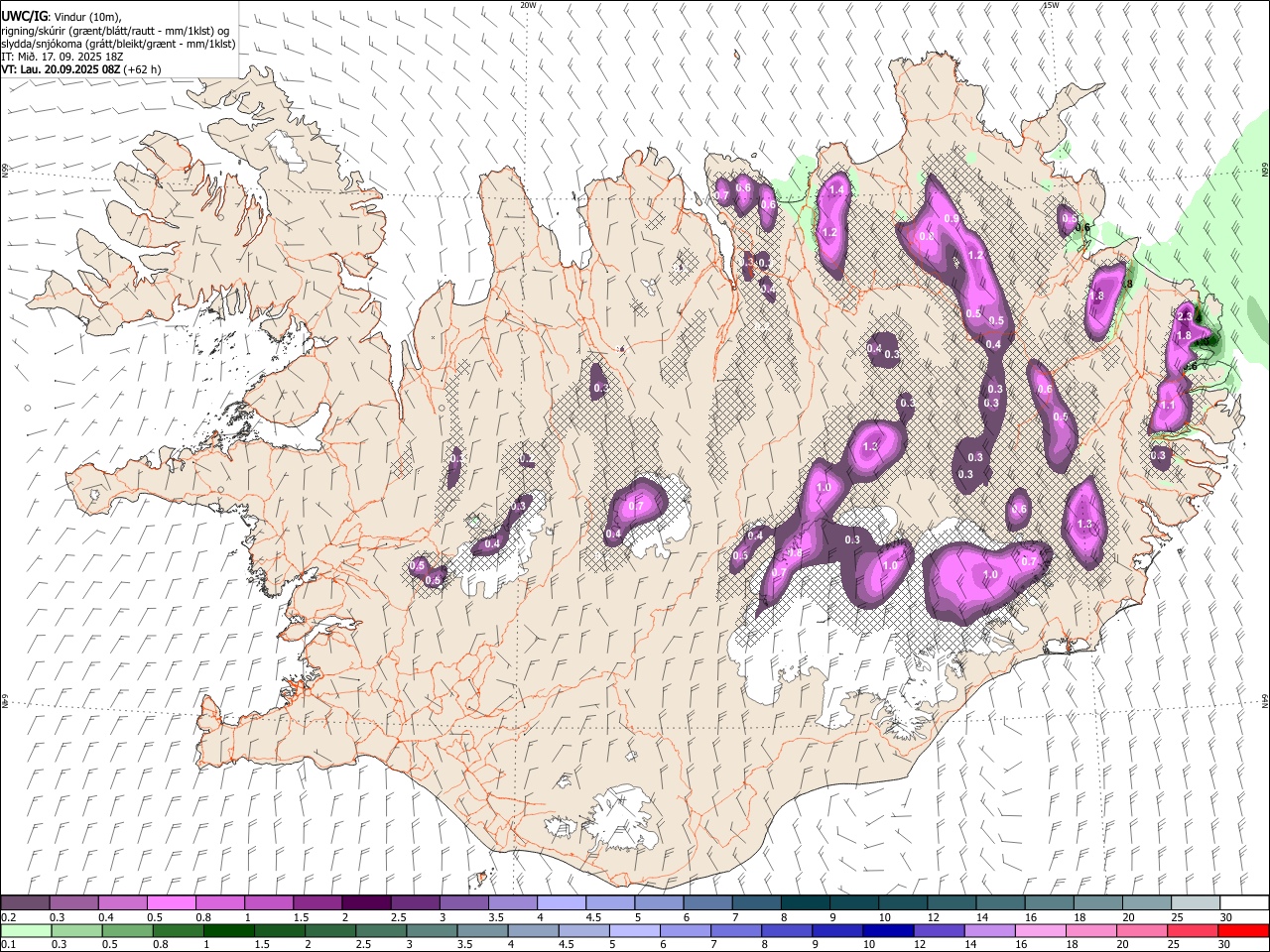Click the 30 label in the lower legend row

click(1225, 944)
